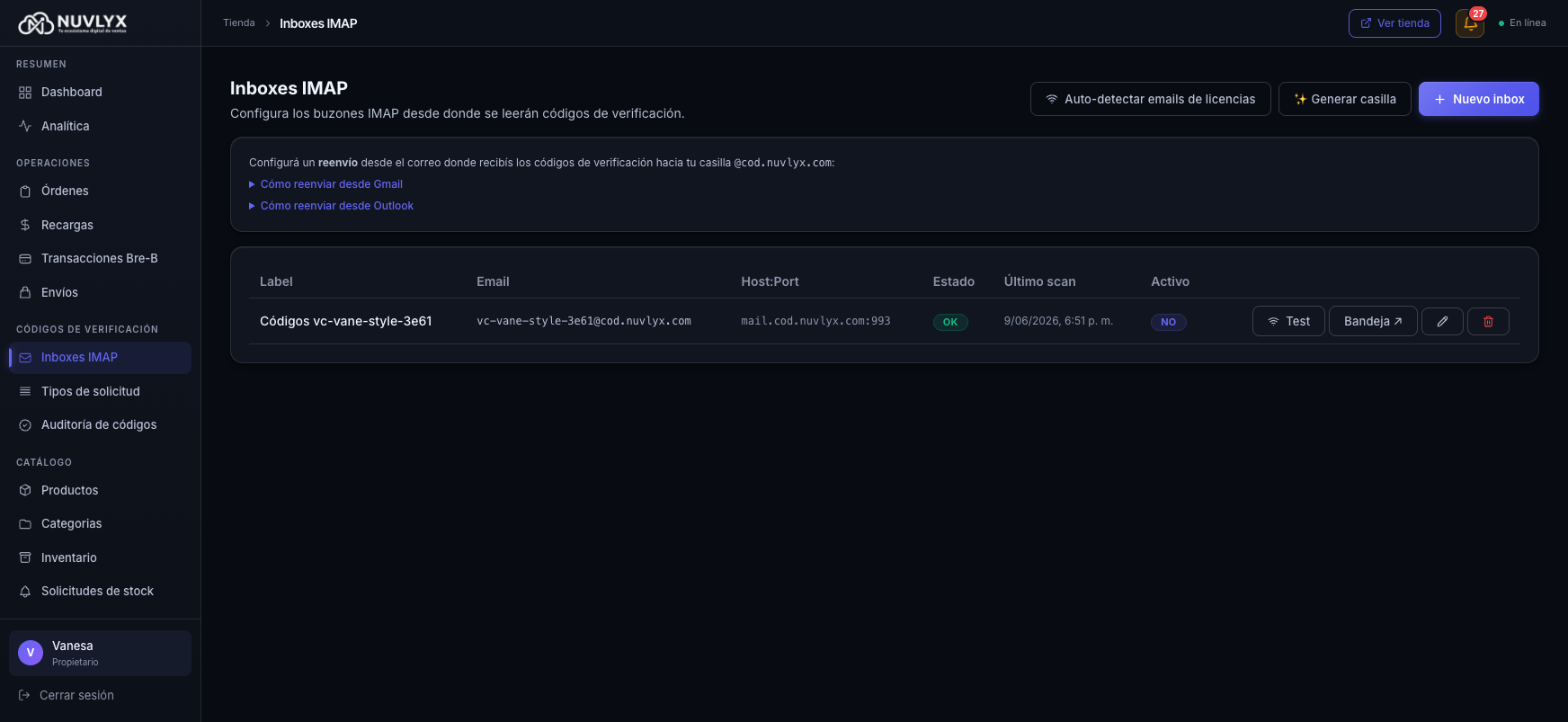Click the Órdenes clipboard icon
This screenshot has height=722, width=1568.
pyautogui.click(x=25, y=192)
